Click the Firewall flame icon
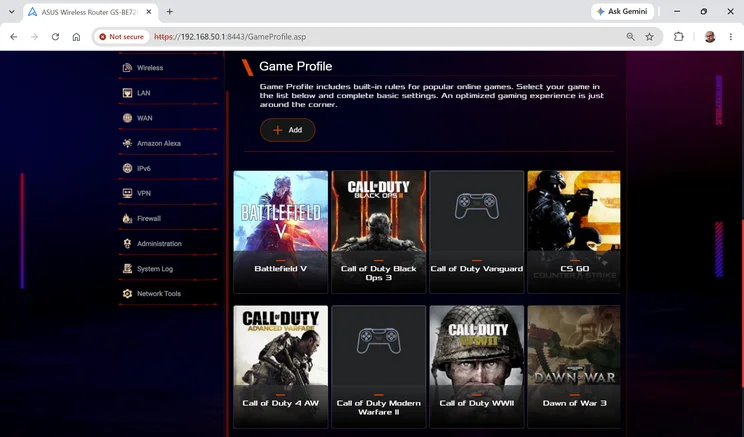744x437 pixels. [x=127, y=218]
